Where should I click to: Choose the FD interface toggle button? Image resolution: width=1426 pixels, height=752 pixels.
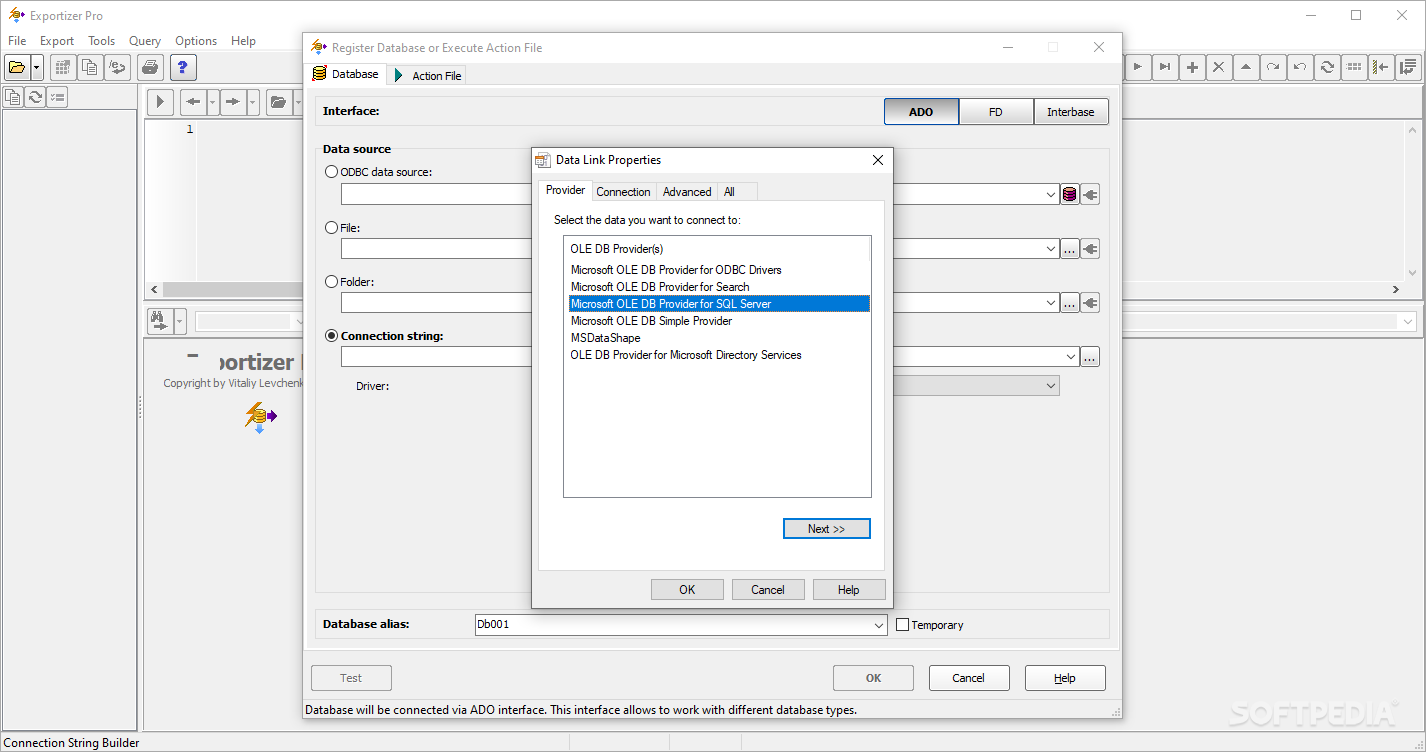[x=996, y=112]
